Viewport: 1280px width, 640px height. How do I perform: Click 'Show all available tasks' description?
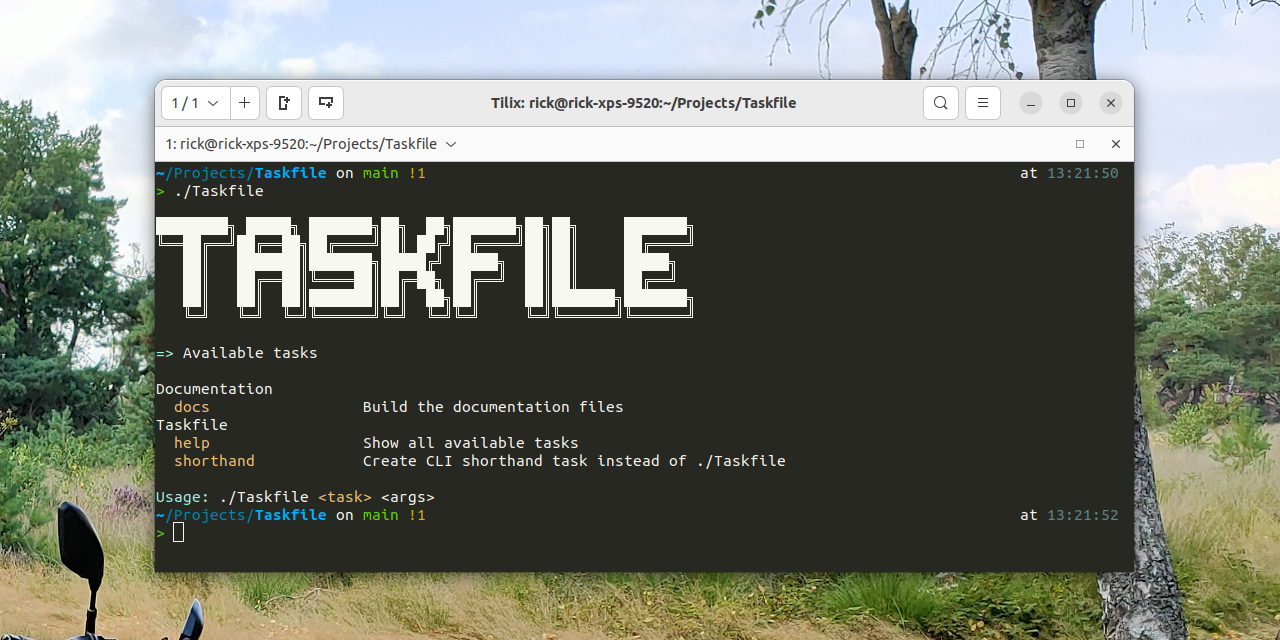click(x=471, y=443)
